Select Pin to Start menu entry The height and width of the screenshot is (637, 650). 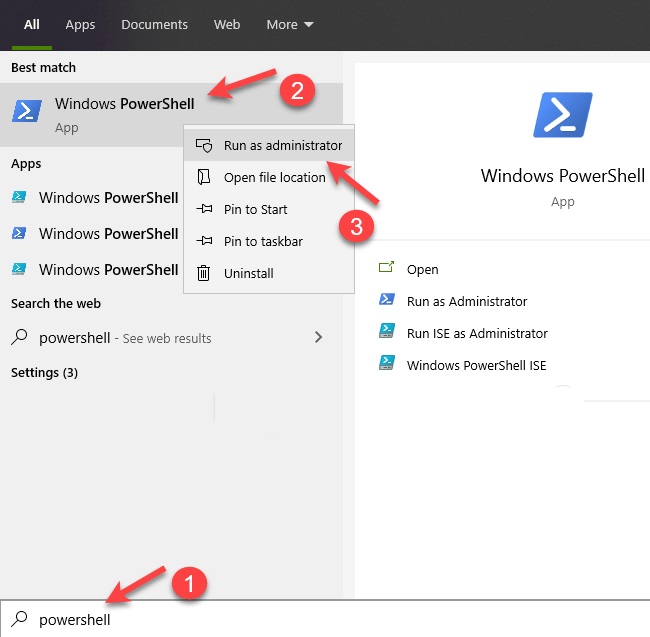269,209
